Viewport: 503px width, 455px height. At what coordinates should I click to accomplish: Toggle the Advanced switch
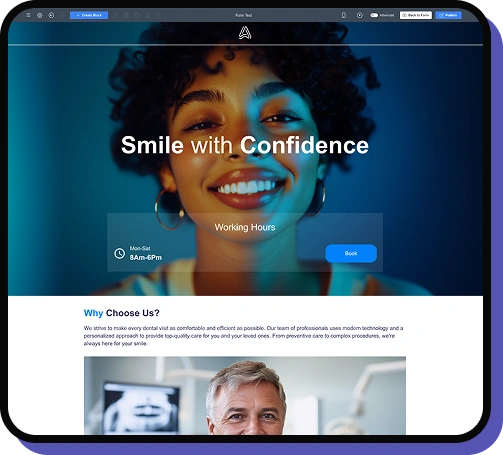pos(374,15)
